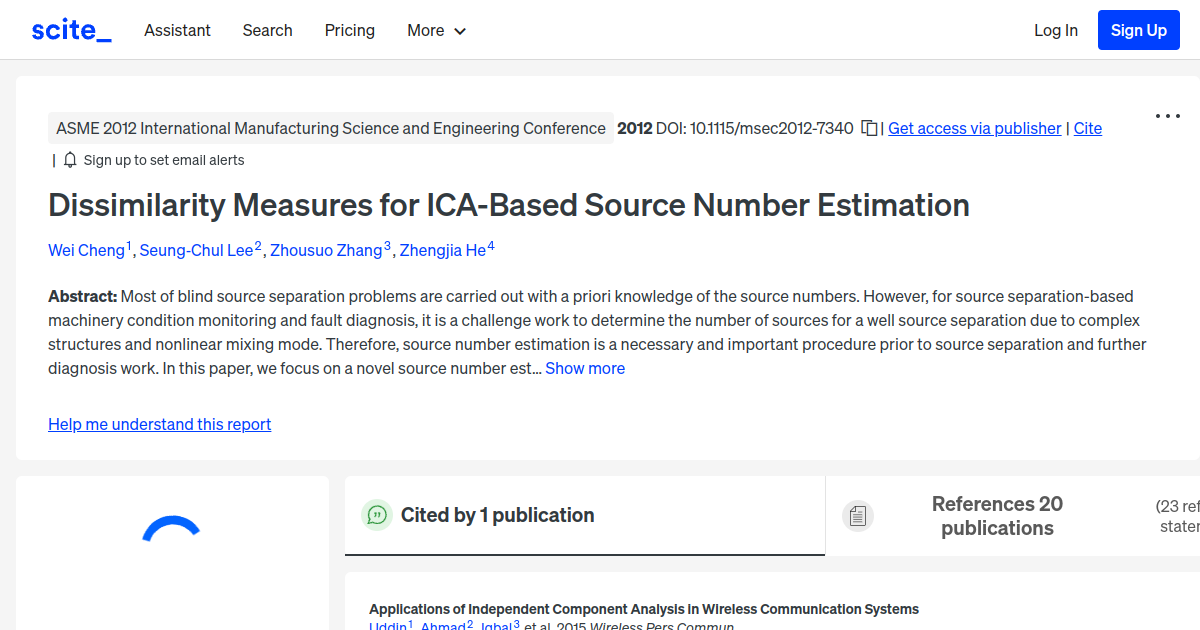
Task: Expand the abstract with Show more
Action: (585, 368)
